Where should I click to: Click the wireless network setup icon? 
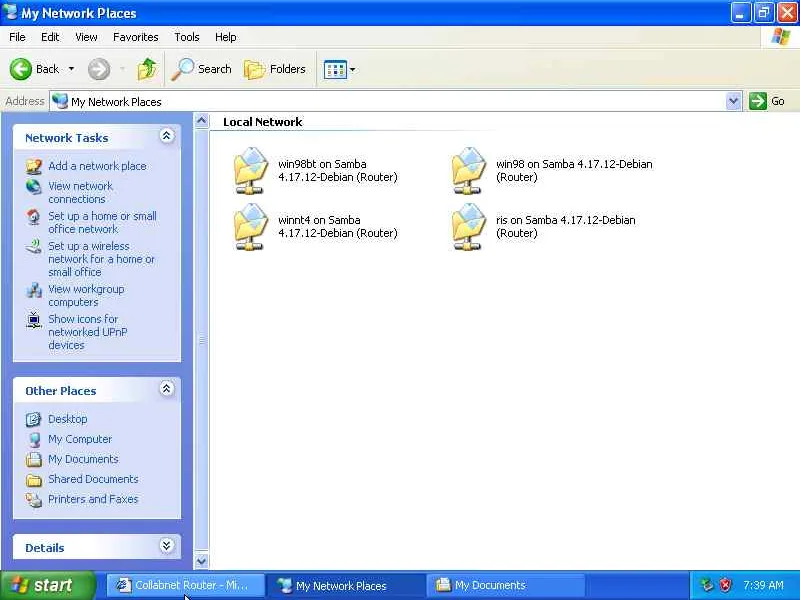click(x=34, y=247)
